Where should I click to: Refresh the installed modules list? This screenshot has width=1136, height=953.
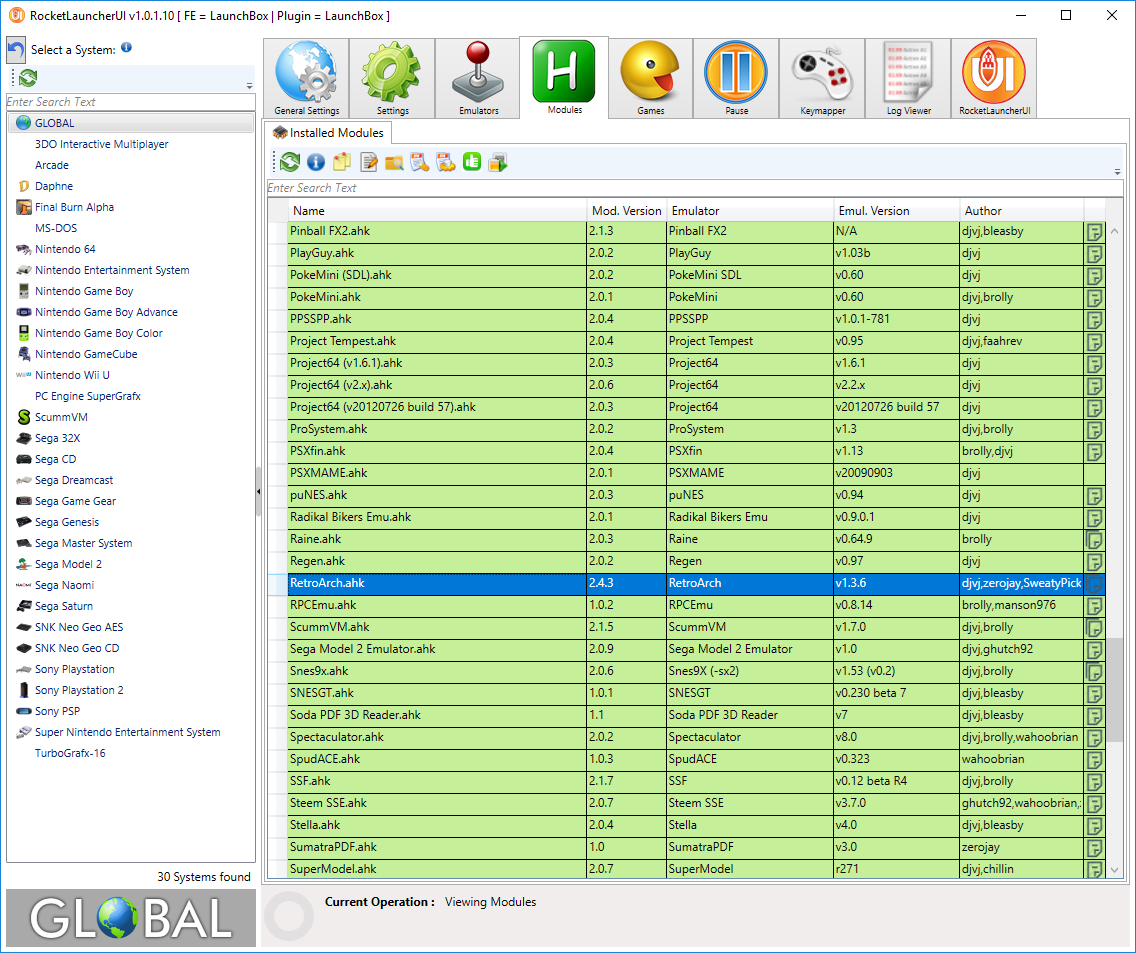coord(291,162)
